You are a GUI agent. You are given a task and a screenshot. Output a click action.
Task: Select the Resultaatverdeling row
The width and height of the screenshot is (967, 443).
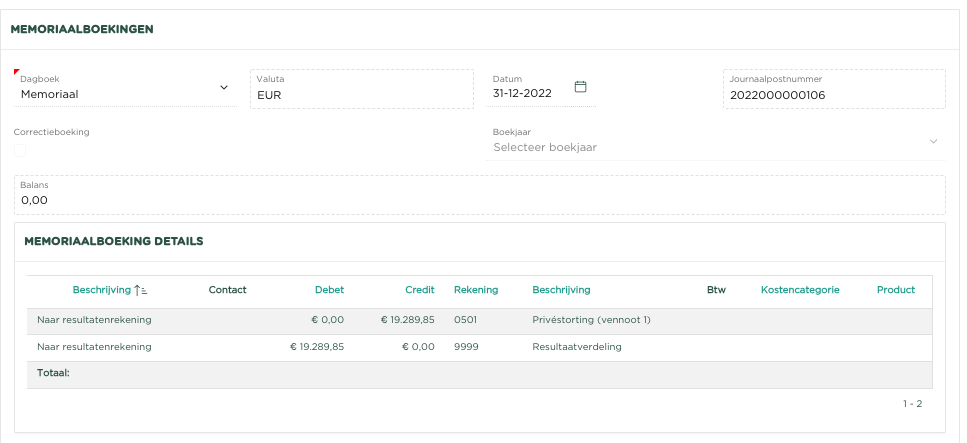pyautogui.click(x=577, y=347)
